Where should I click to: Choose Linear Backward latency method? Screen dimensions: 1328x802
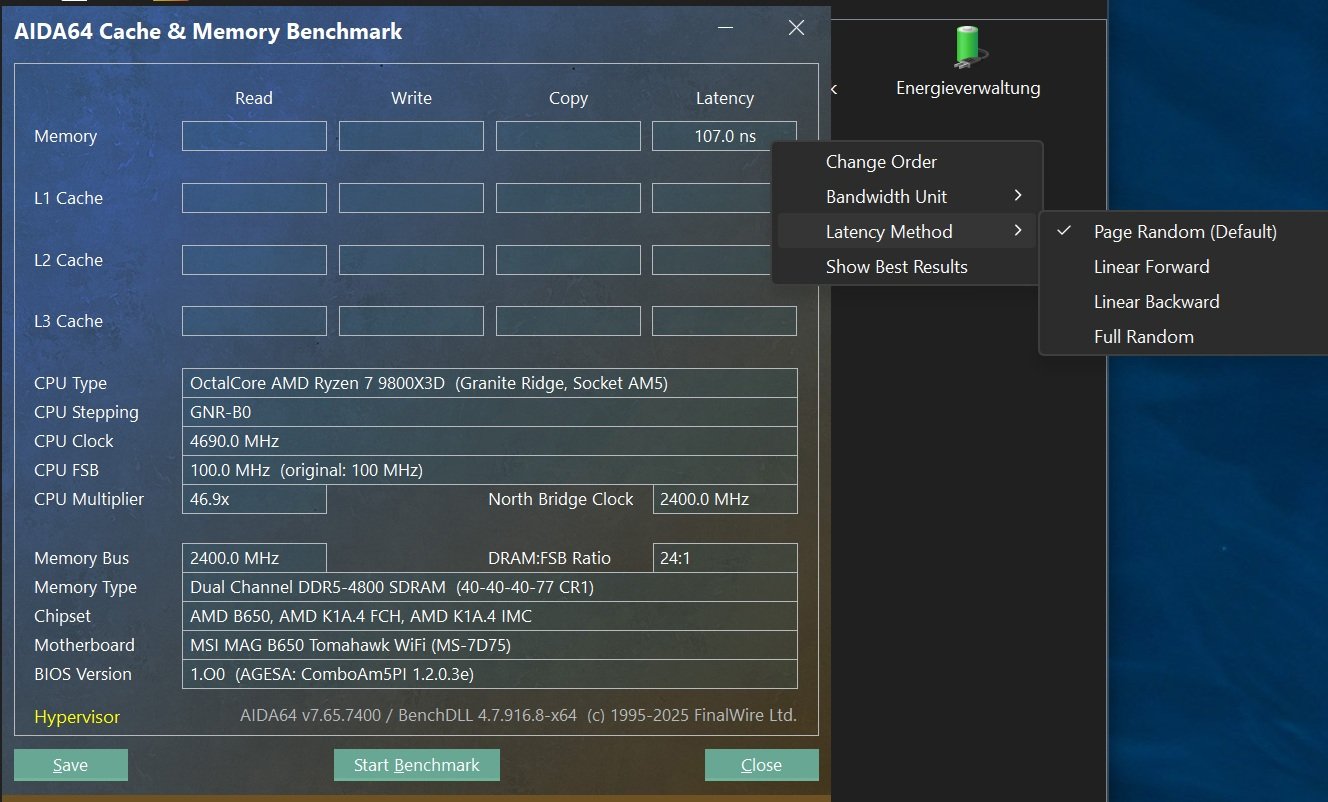coord(1156,302)
